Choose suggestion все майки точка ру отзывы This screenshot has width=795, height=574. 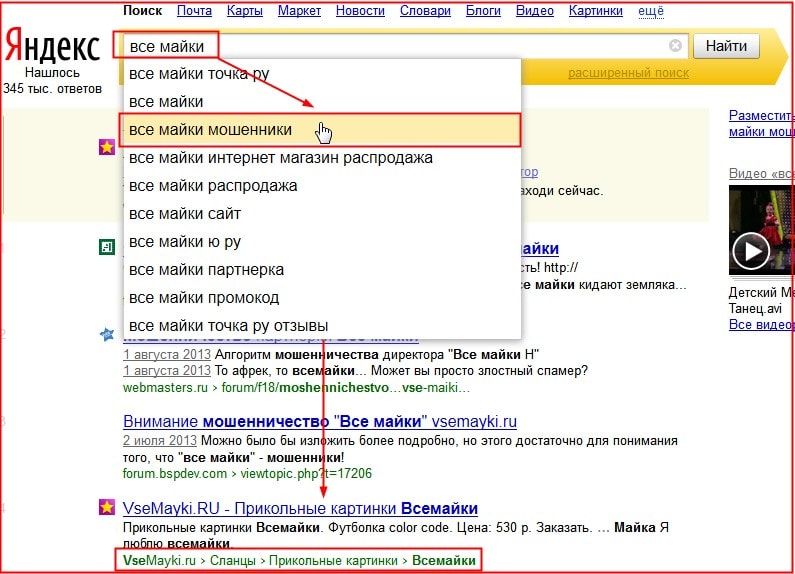322,326
